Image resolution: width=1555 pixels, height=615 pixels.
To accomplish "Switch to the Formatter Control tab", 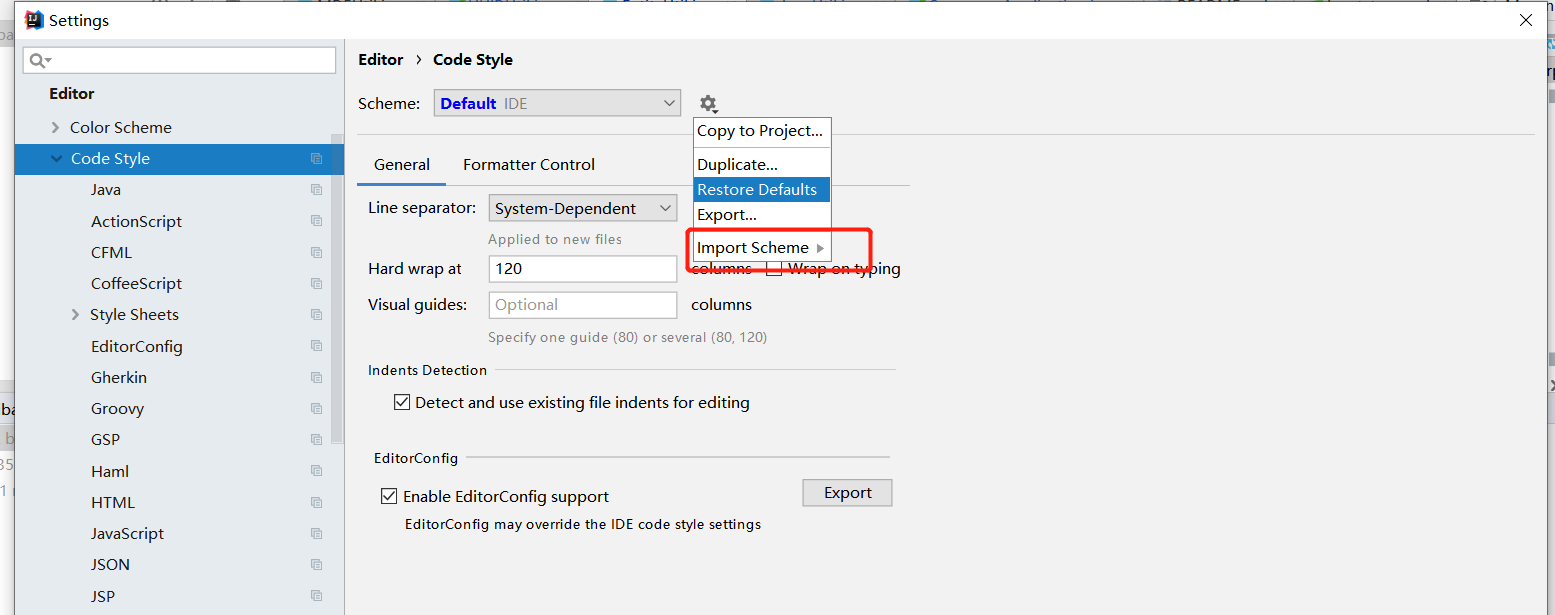I will click(528, 165).
